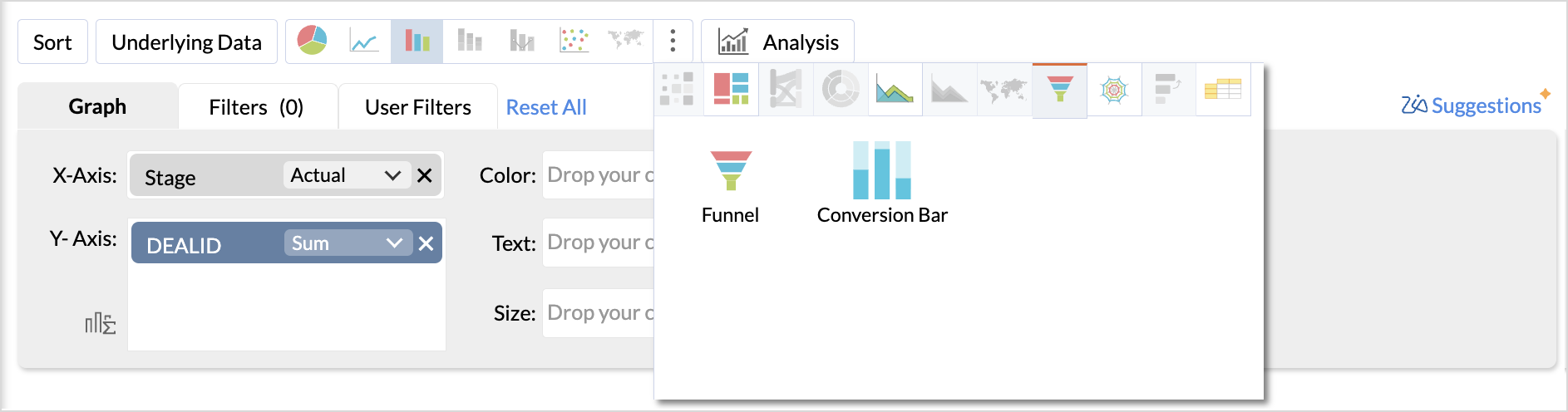
Task: Select the pie chart type icon
Action: [313, 41]
